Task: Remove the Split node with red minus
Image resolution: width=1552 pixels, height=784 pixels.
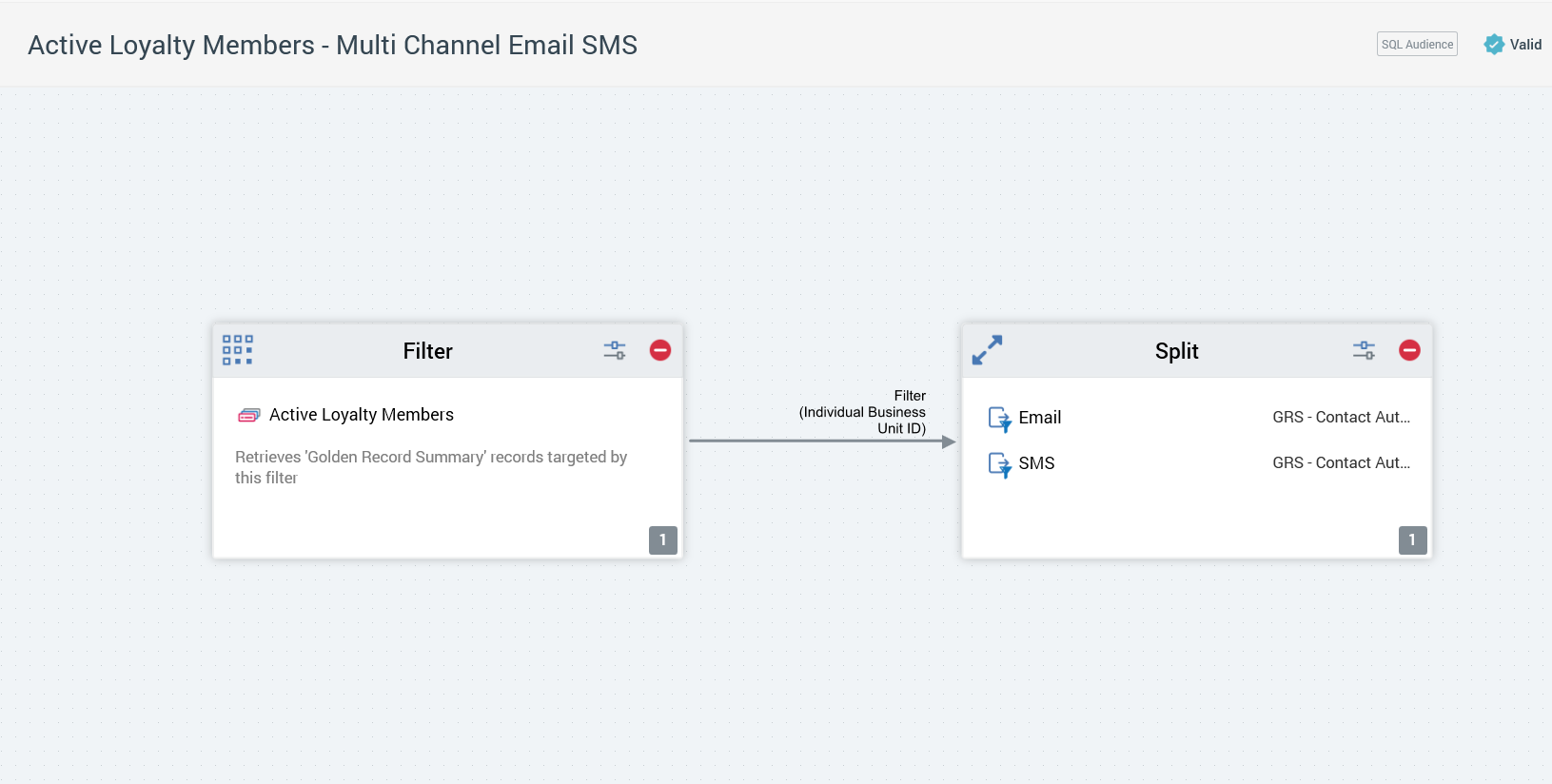Action: pos(1409,350)
